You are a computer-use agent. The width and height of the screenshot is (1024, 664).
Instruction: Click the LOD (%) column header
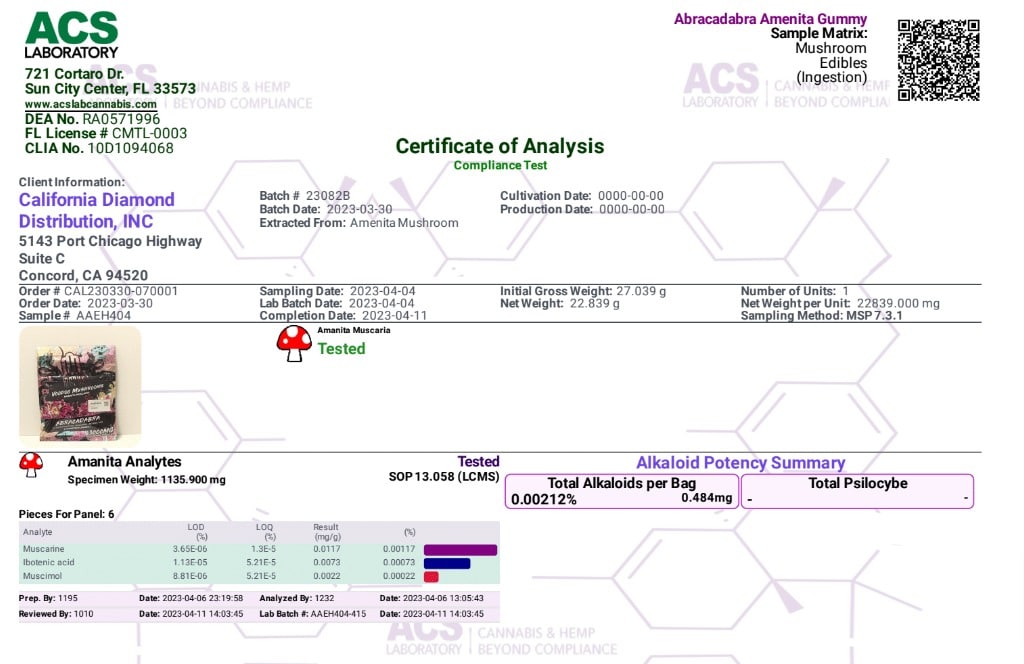click(197, 532)
